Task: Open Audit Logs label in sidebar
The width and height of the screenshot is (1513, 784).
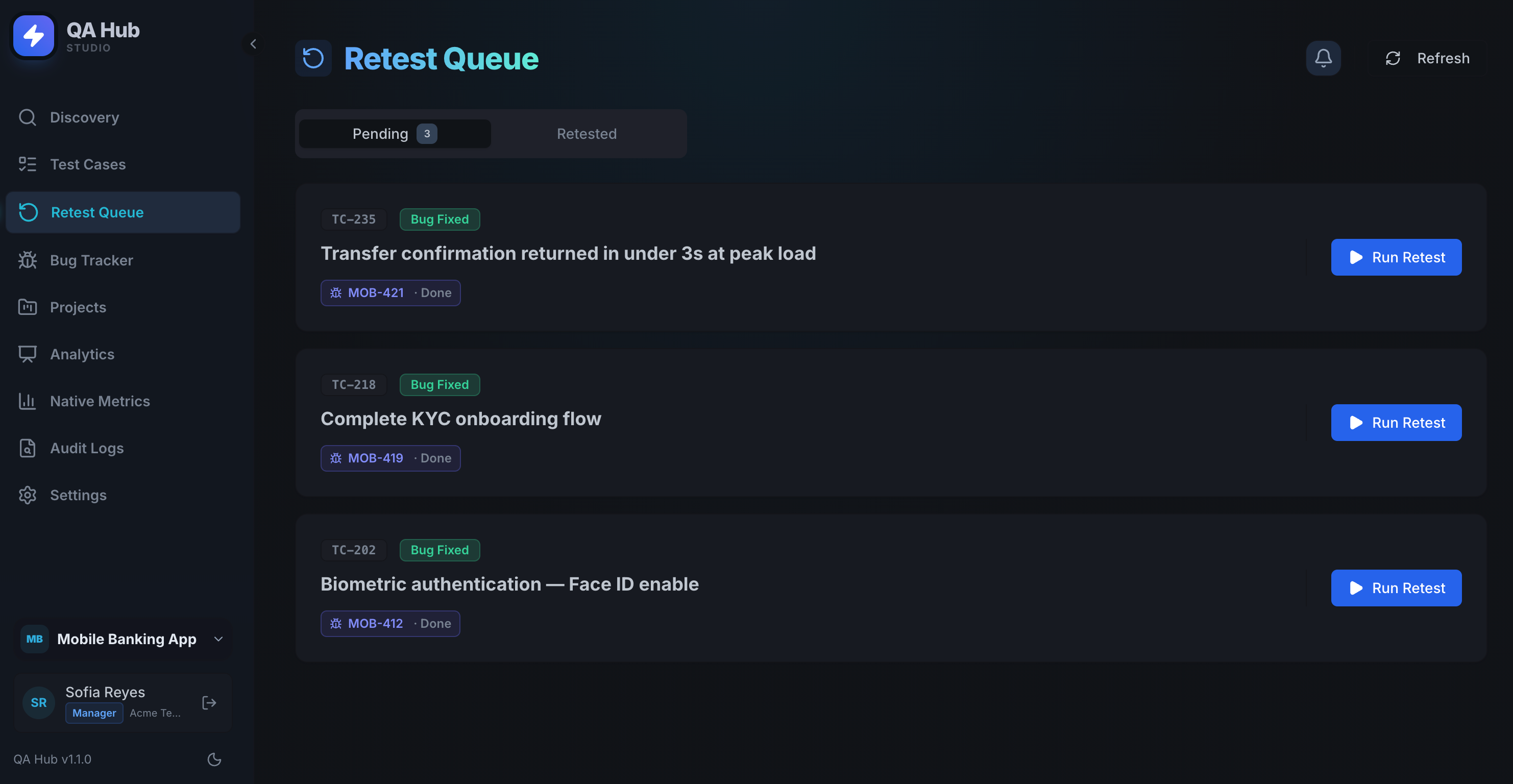Action: 87,448
